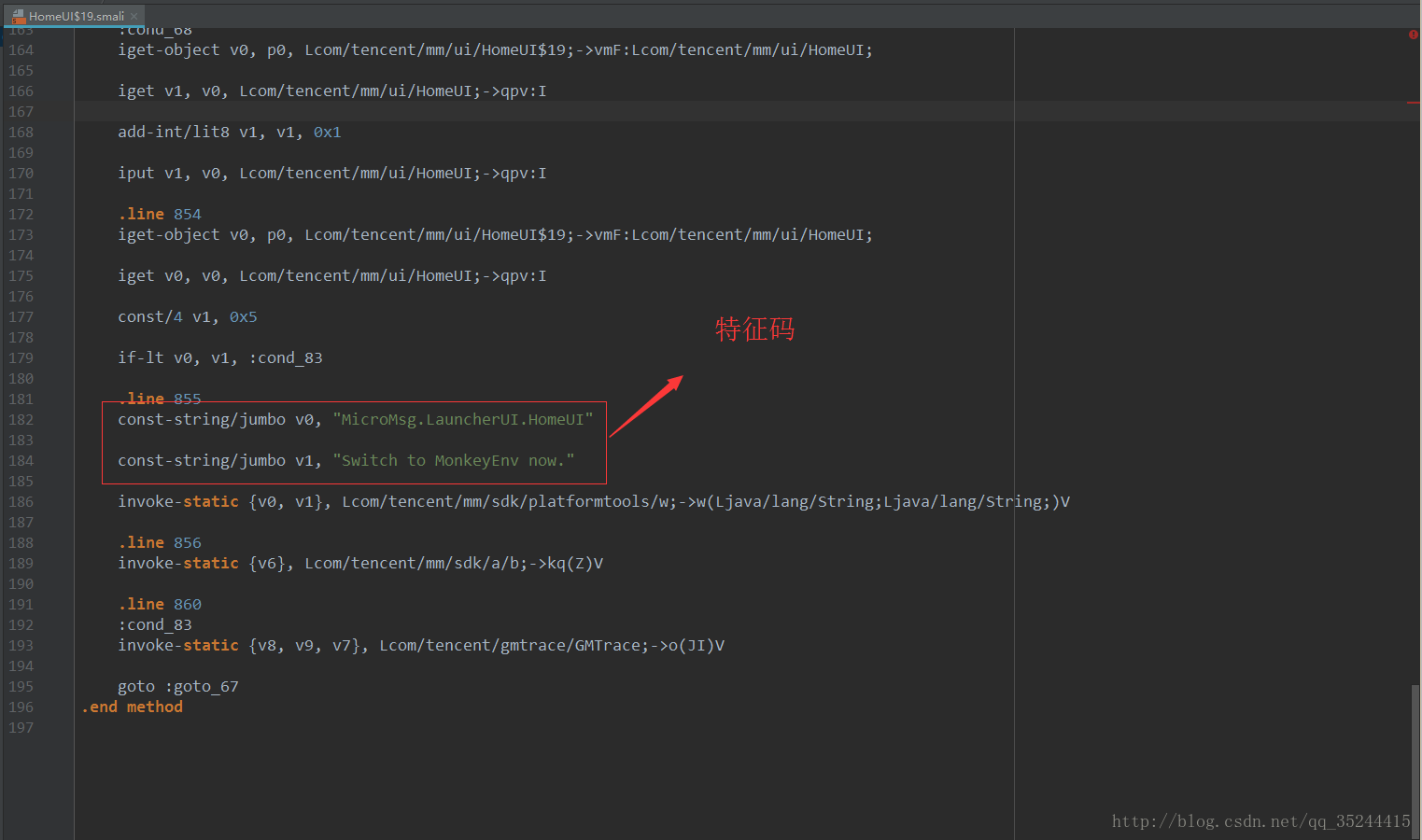
Task: Click the smali file icon in the tab
Action: tap(18, 16)
